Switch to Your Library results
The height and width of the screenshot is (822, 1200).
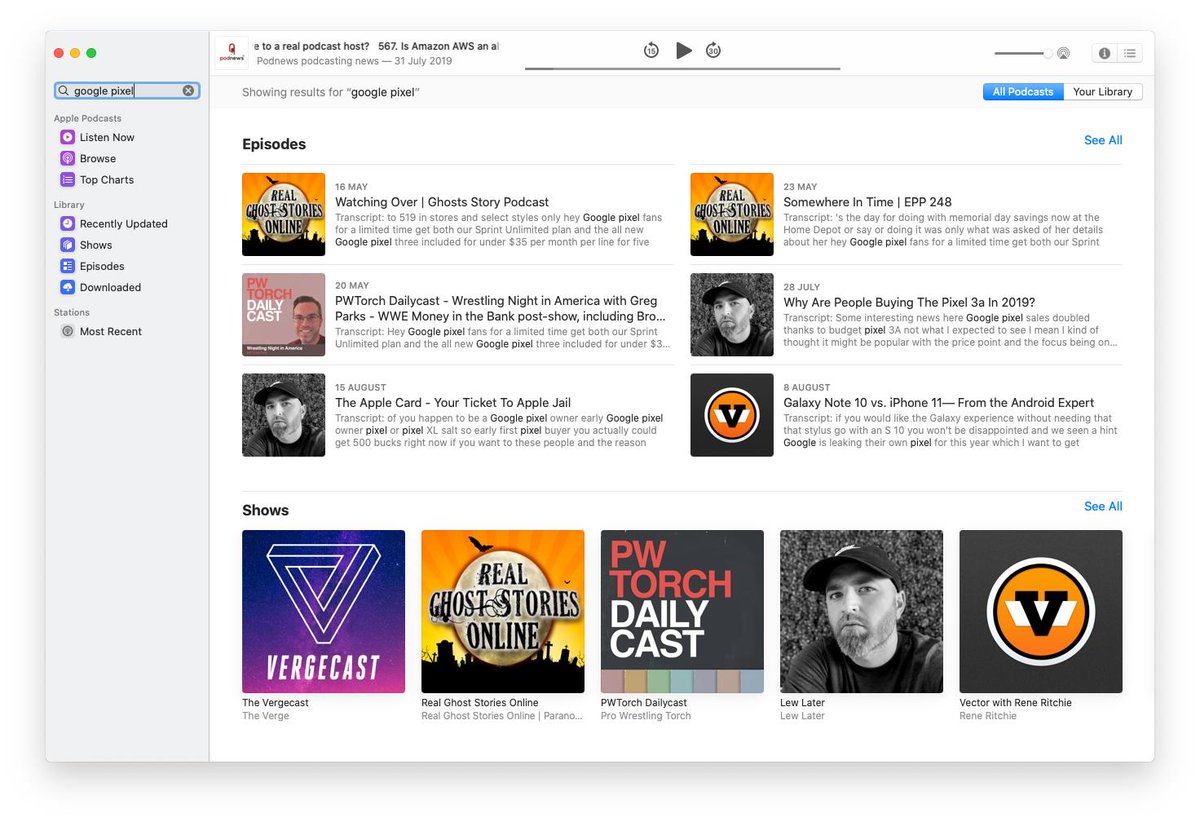(1103, 91)
